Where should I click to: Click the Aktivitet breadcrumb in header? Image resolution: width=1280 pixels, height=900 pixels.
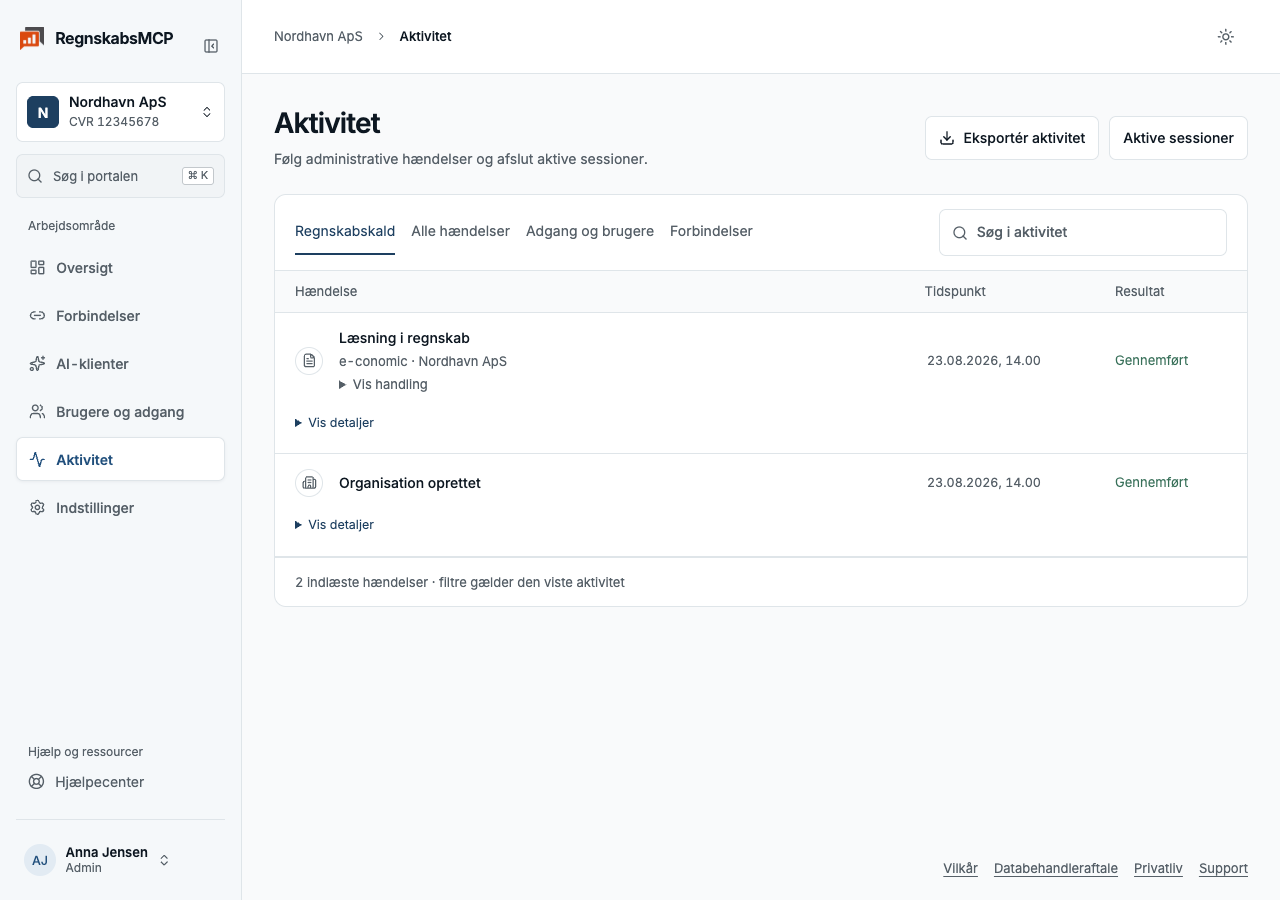425,37
